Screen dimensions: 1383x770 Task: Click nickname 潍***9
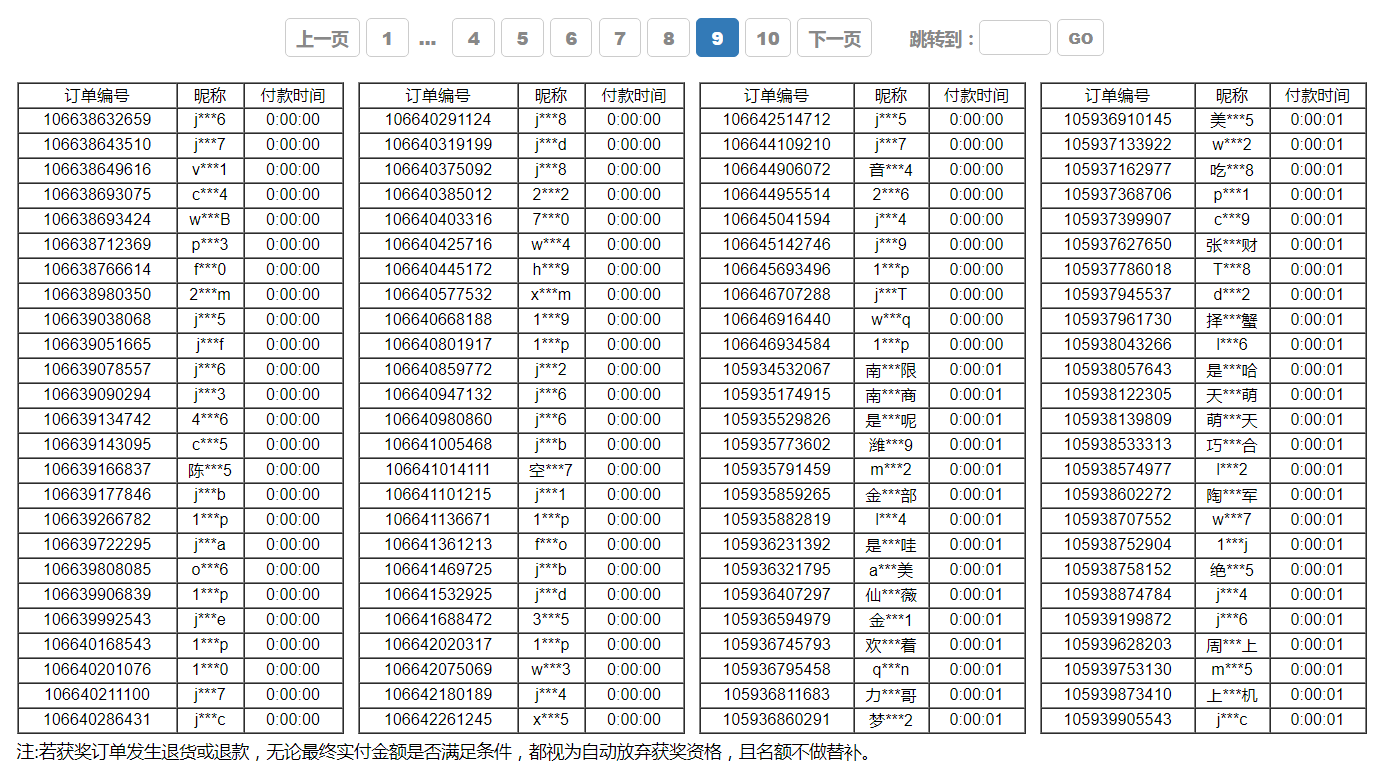click(891, 445)
